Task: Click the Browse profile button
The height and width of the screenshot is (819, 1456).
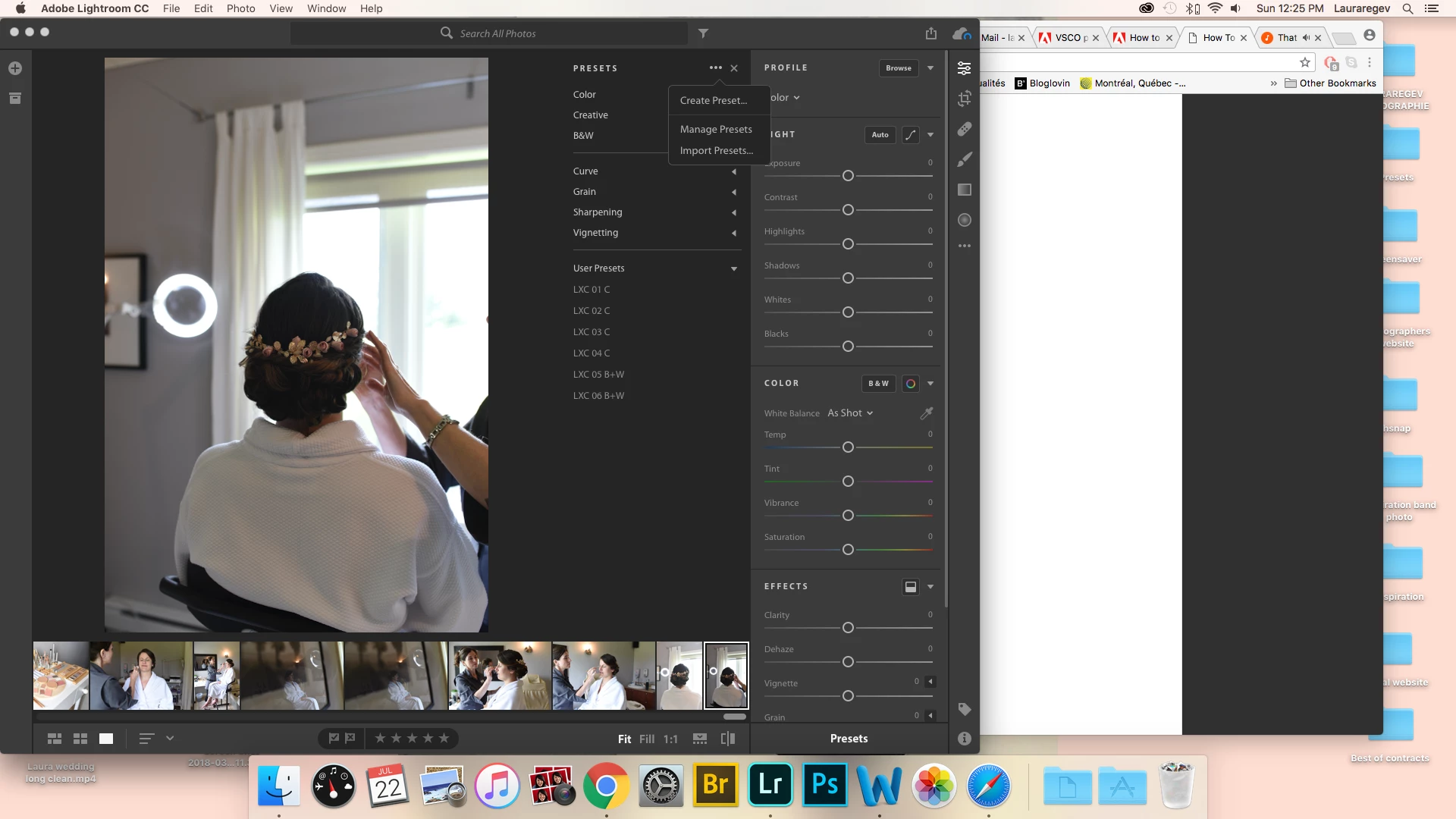Action: (x=899, y=68)
